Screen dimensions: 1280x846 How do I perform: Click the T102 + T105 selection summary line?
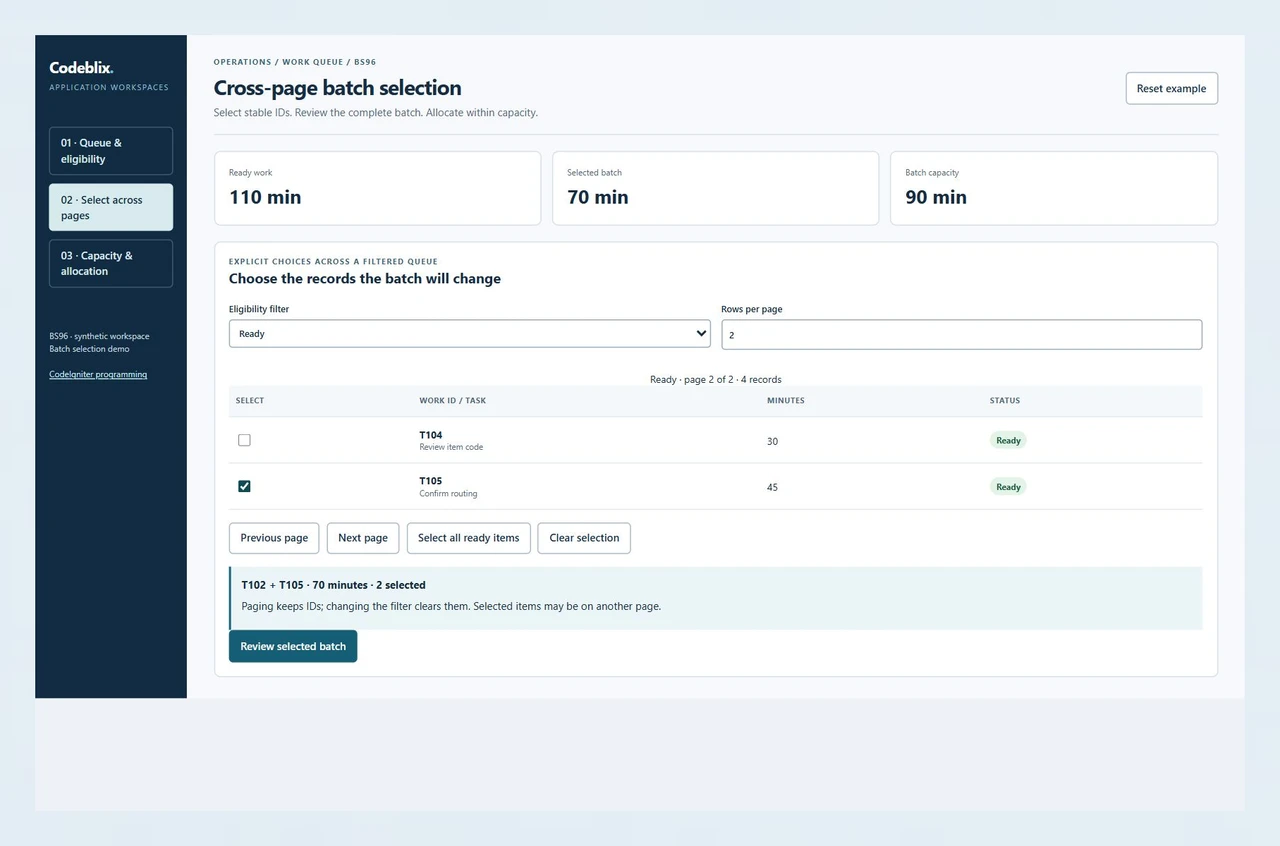334,585
